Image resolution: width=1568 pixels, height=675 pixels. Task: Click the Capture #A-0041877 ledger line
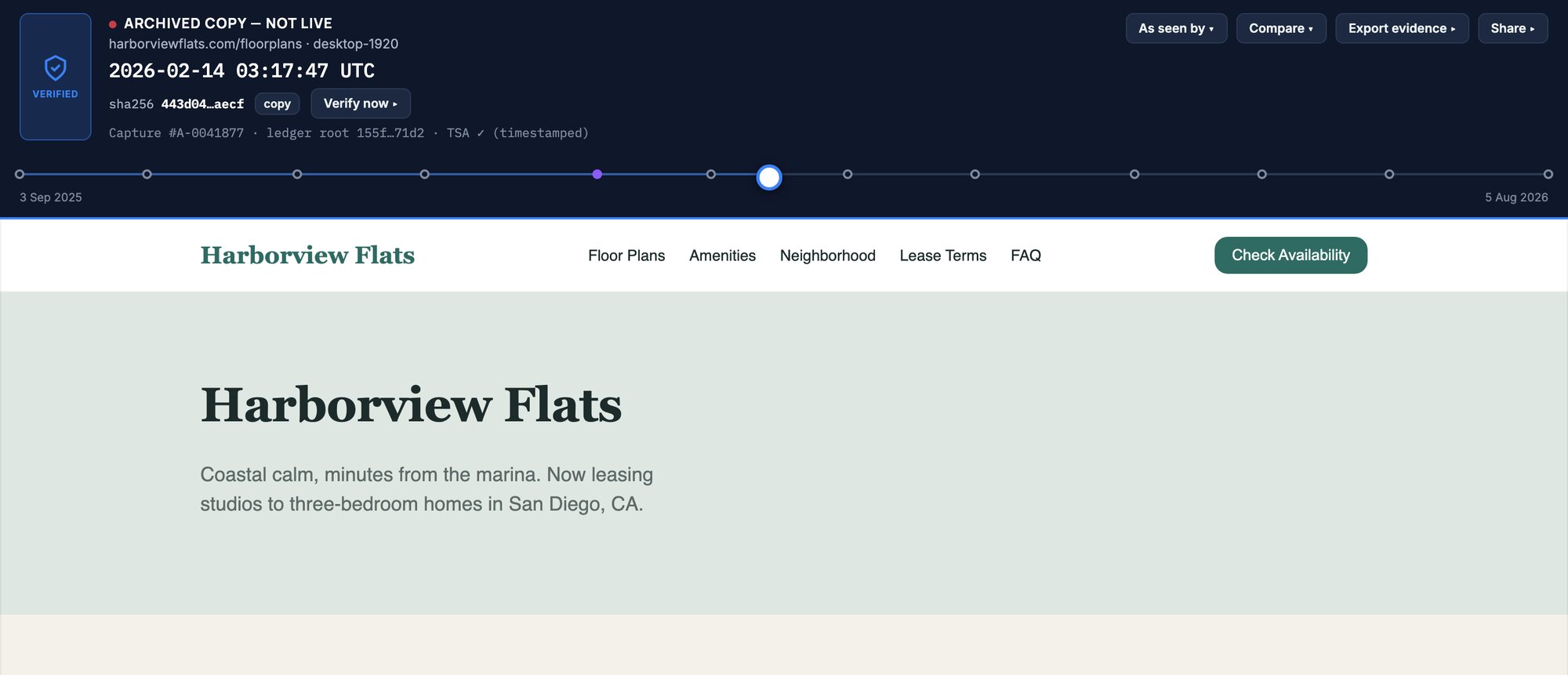coord(348,133)
